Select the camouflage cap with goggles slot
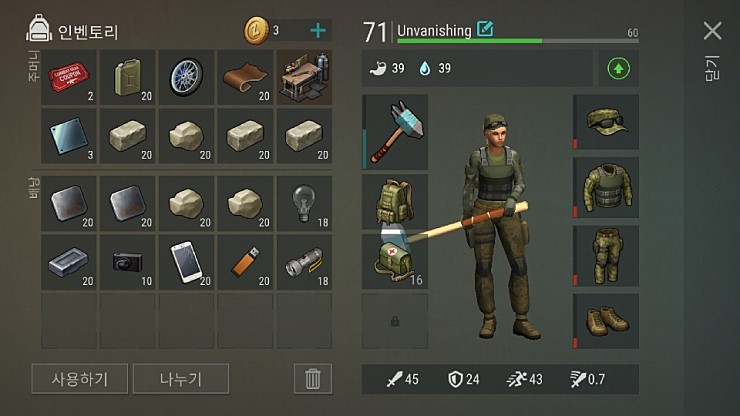This screenshot has height=416, width=740. click(x=606, y=122)
